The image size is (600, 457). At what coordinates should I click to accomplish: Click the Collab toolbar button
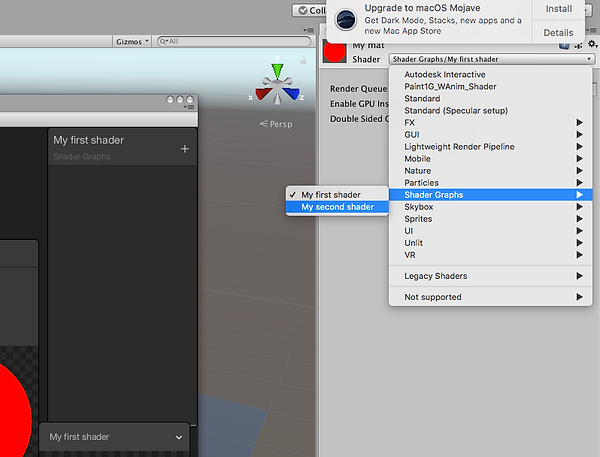(x=311, y=10)
